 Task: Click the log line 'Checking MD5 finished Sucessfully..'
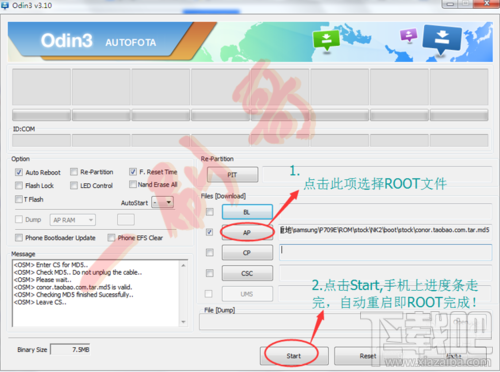tap(74, 295)
